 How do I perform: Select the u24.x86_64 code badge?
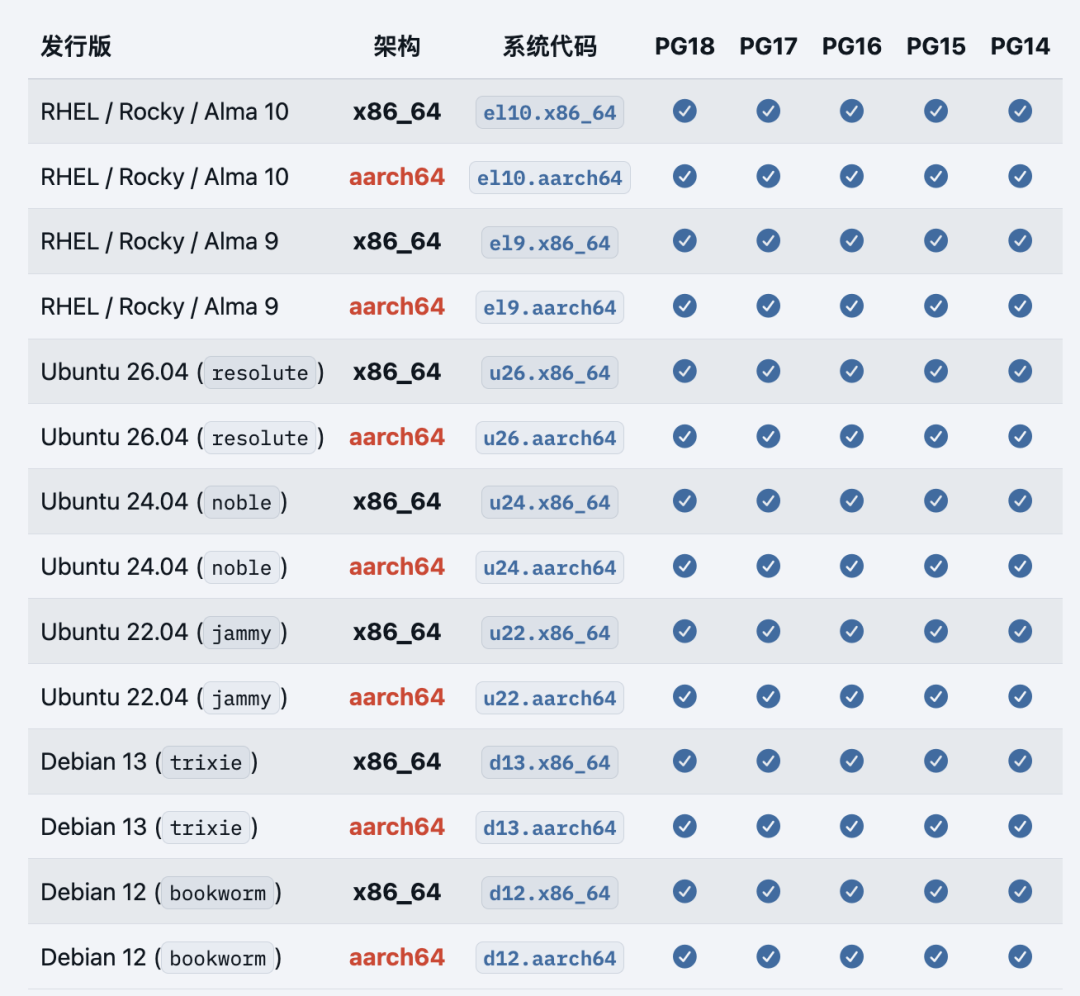[x=550, y=502]
